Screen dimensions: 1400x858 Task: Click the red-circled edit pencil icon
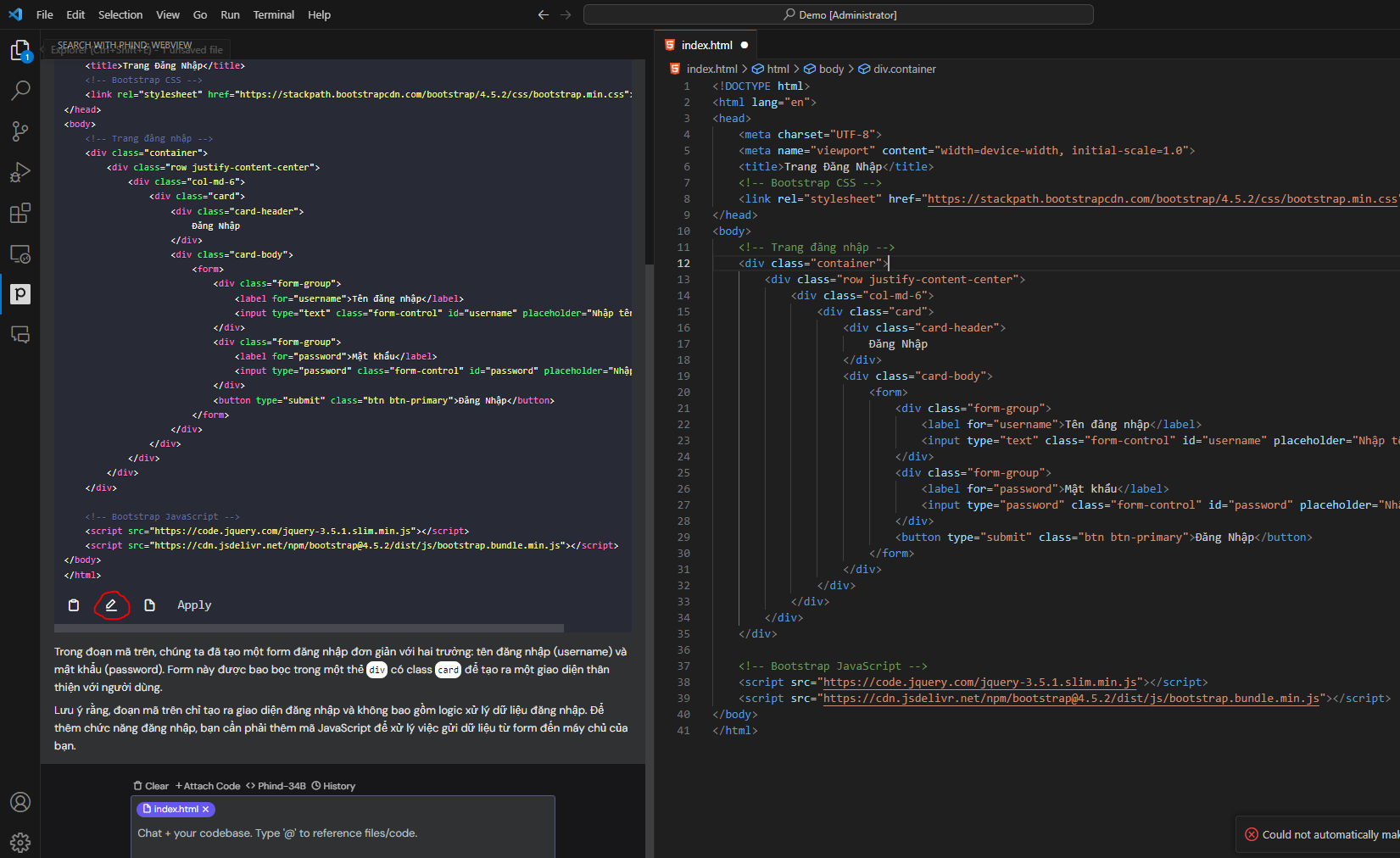click(x=111, y=605)
